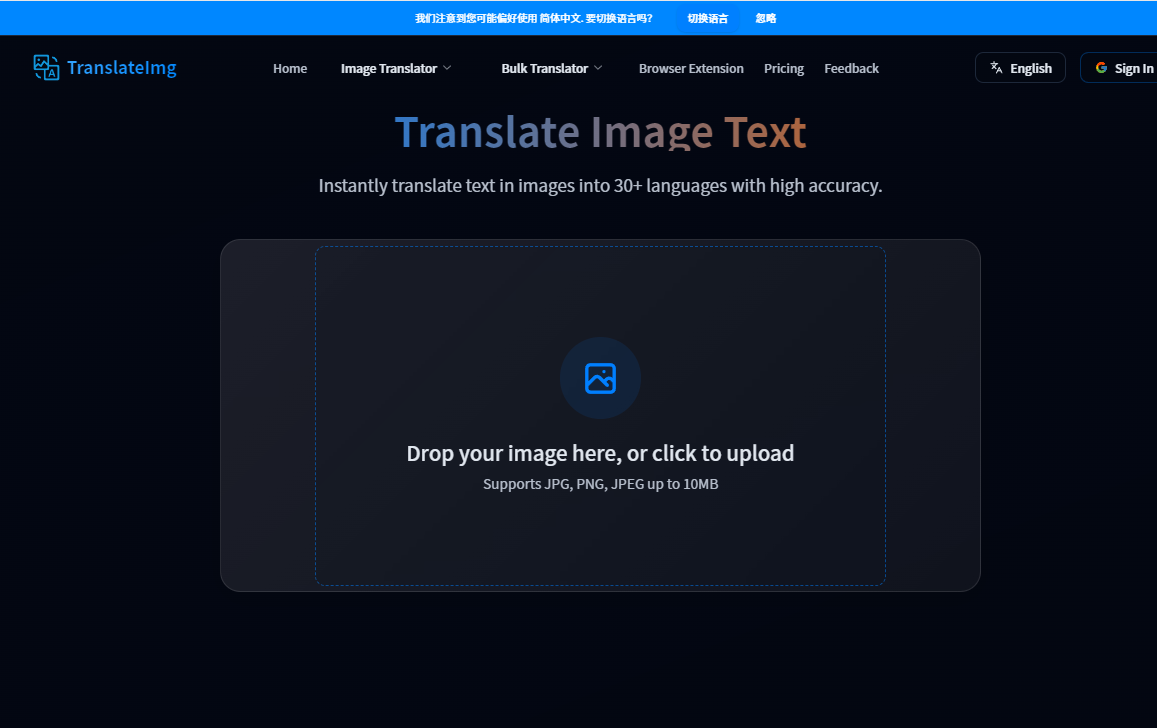Expand the chevron beside Bulk Translator

tap(598, 68)
